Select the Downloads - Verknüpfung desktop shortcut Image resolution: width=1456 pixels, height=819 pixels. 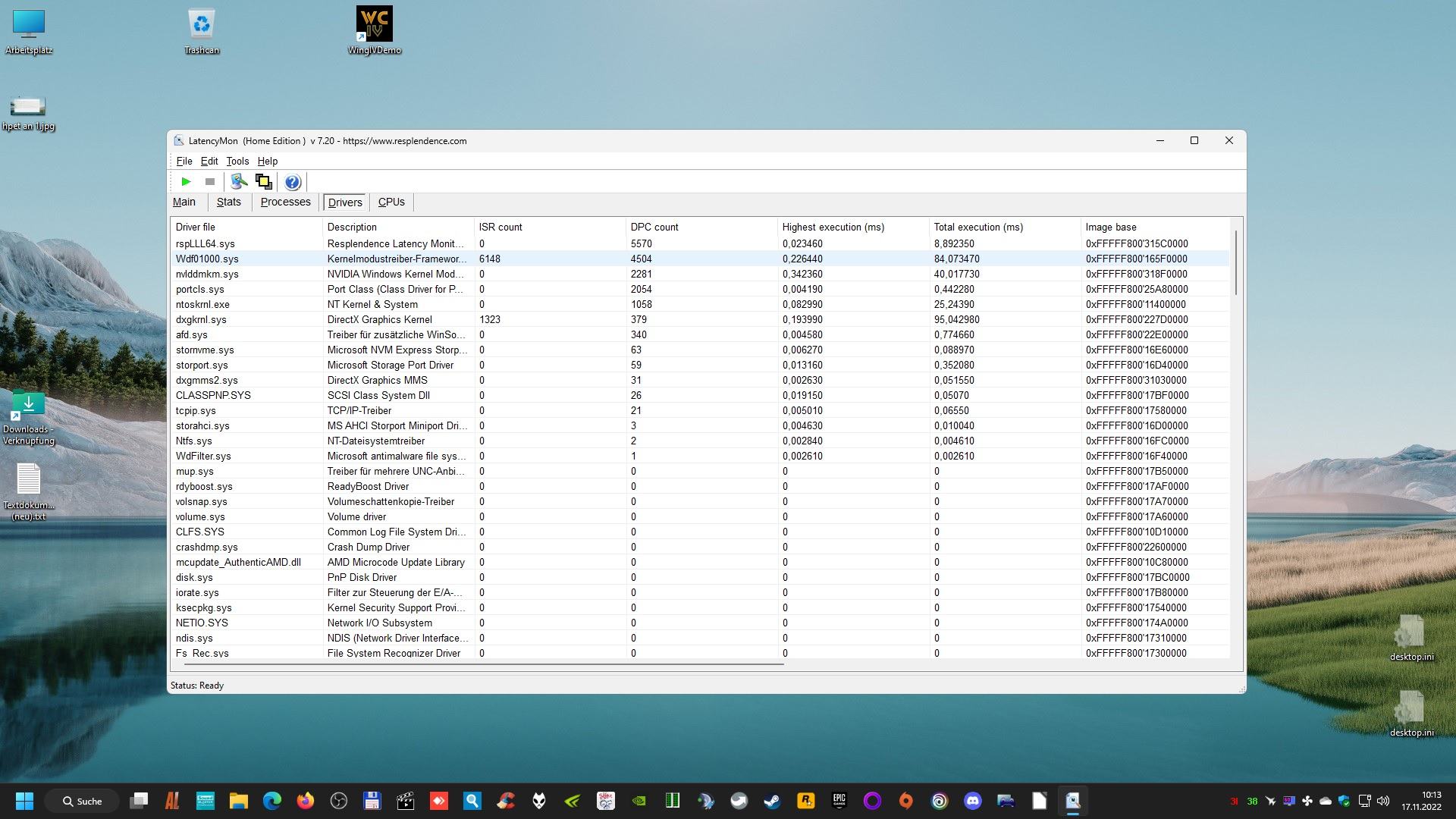pyautogui.click(x=29, y=417)
